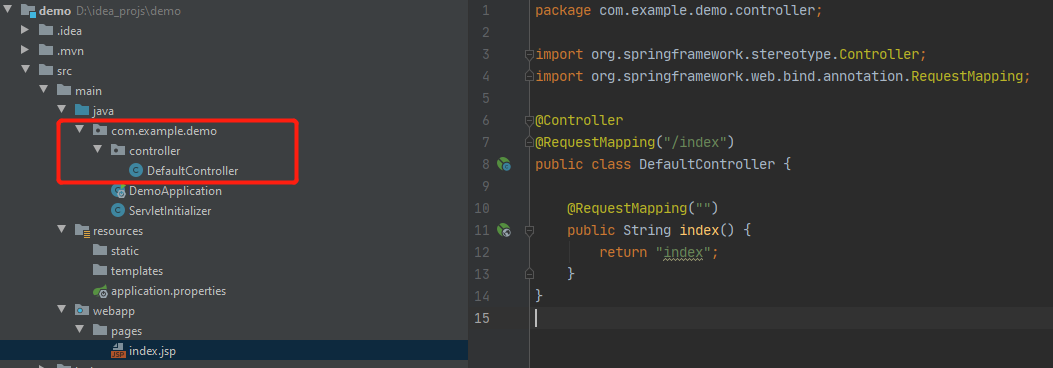Click the .idea folder icon
The image size is (1053, 368).
pos(46,30)
